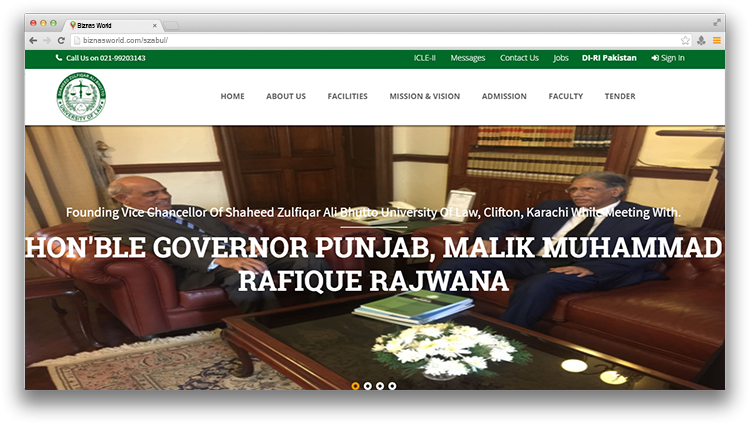Expand the Admission navigation menu

504,96
